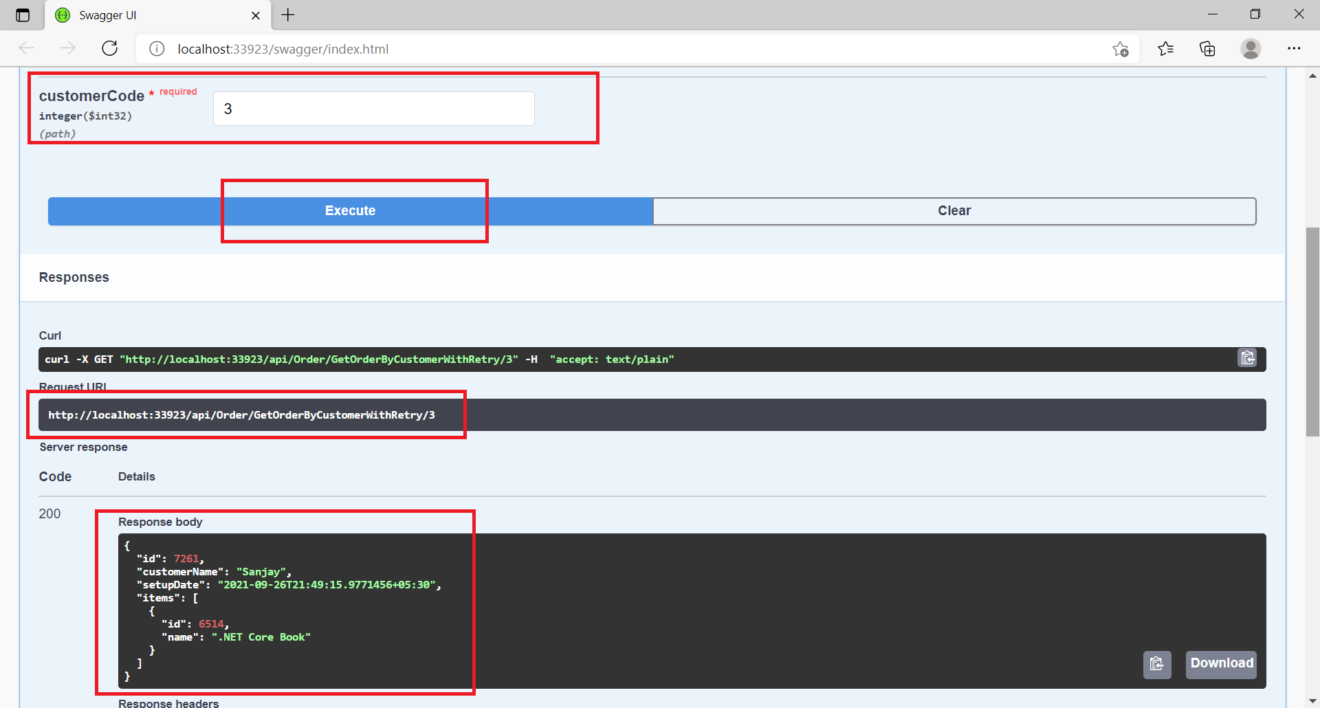Open the browser profile menu
The height and width of the screenshot is (708, 1320).
click(x=1250, y=48)
